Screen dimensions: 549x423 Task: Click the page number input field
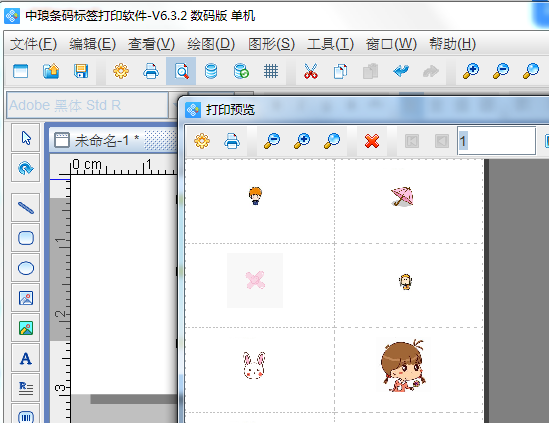click(x=496, y=141)
